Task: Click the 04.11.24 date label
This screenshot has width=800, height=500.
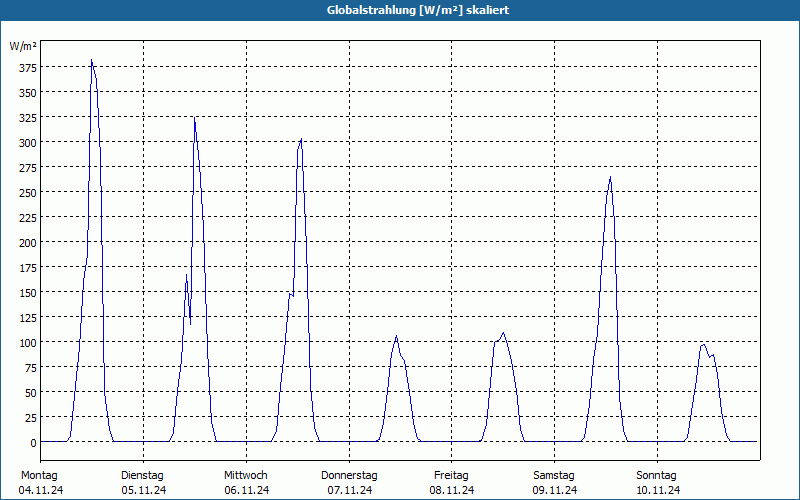Action: 41,490
